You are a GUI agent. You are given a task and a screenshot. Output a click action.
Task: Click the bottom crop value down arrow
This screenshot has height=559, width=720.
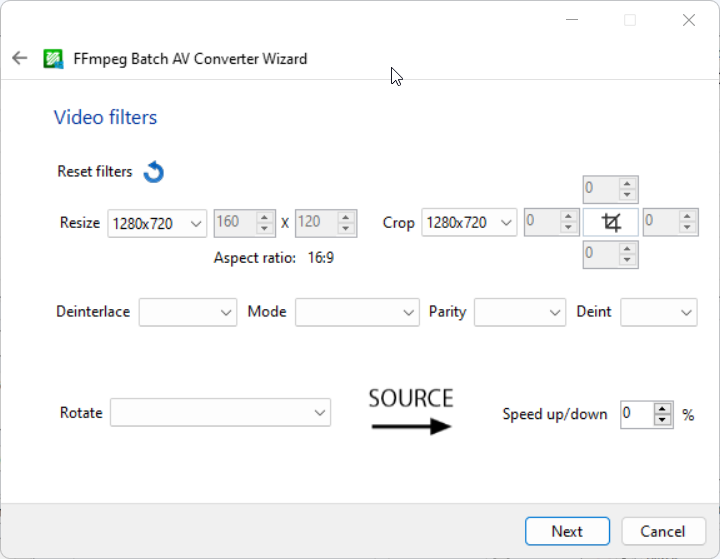627,260
